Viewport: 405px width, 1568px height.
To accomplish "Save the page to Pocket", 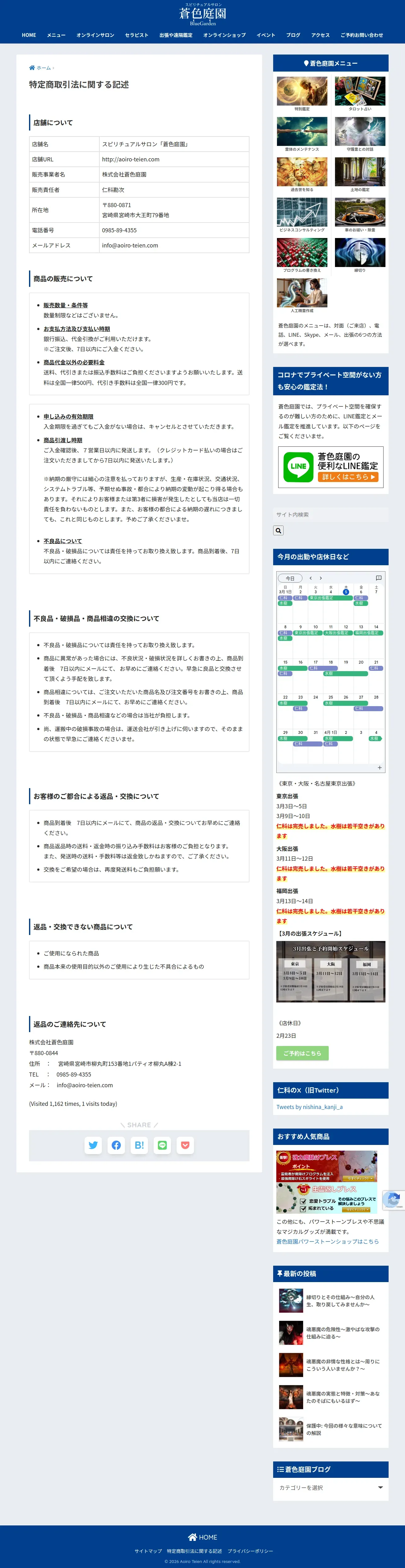I will [x=185, y=1145].
